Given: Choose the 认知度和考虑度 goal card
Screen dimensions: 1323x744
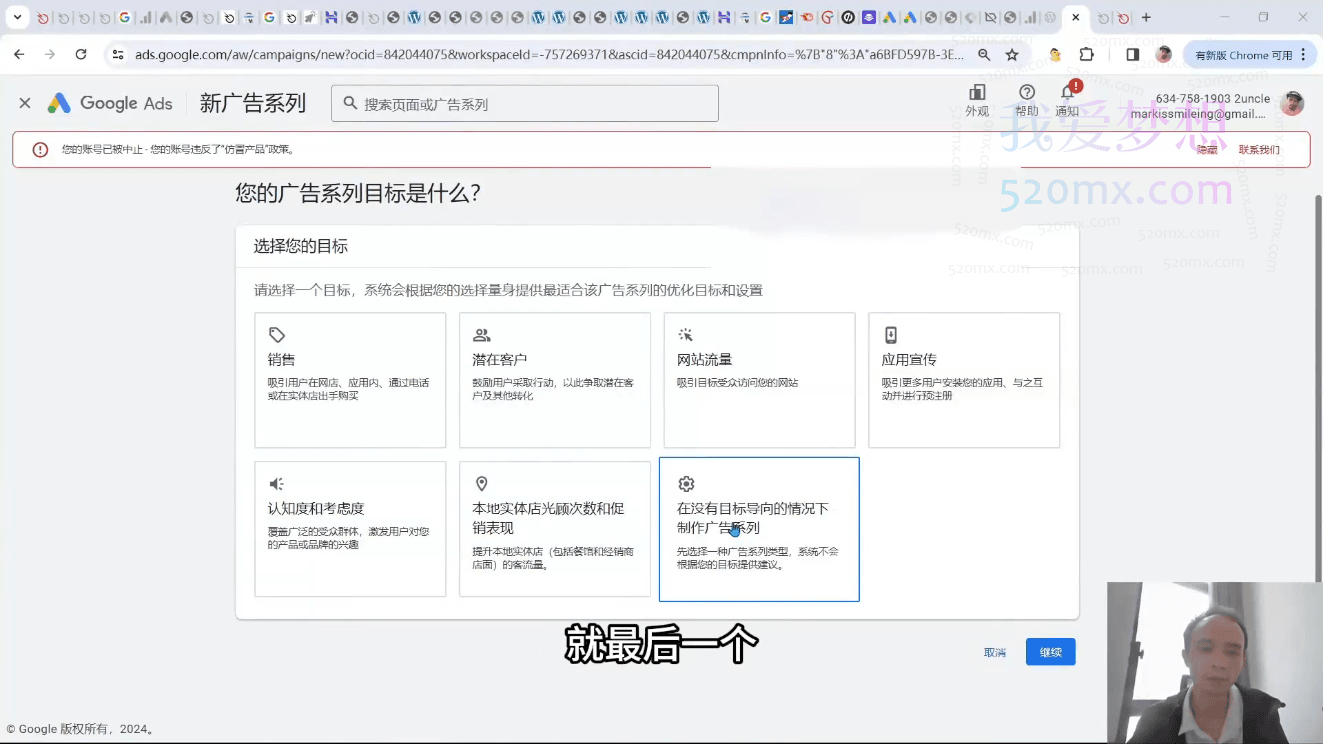Looking at the screenshot, I should coord(350,528).
